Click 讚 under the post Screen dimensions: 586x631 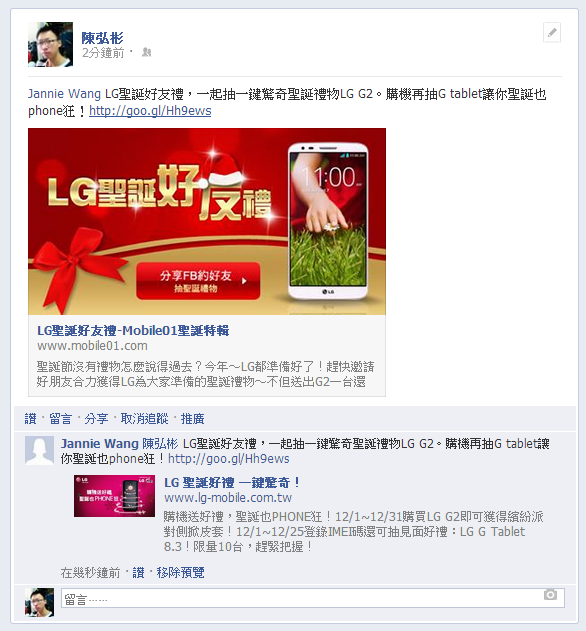pos(31,419)
